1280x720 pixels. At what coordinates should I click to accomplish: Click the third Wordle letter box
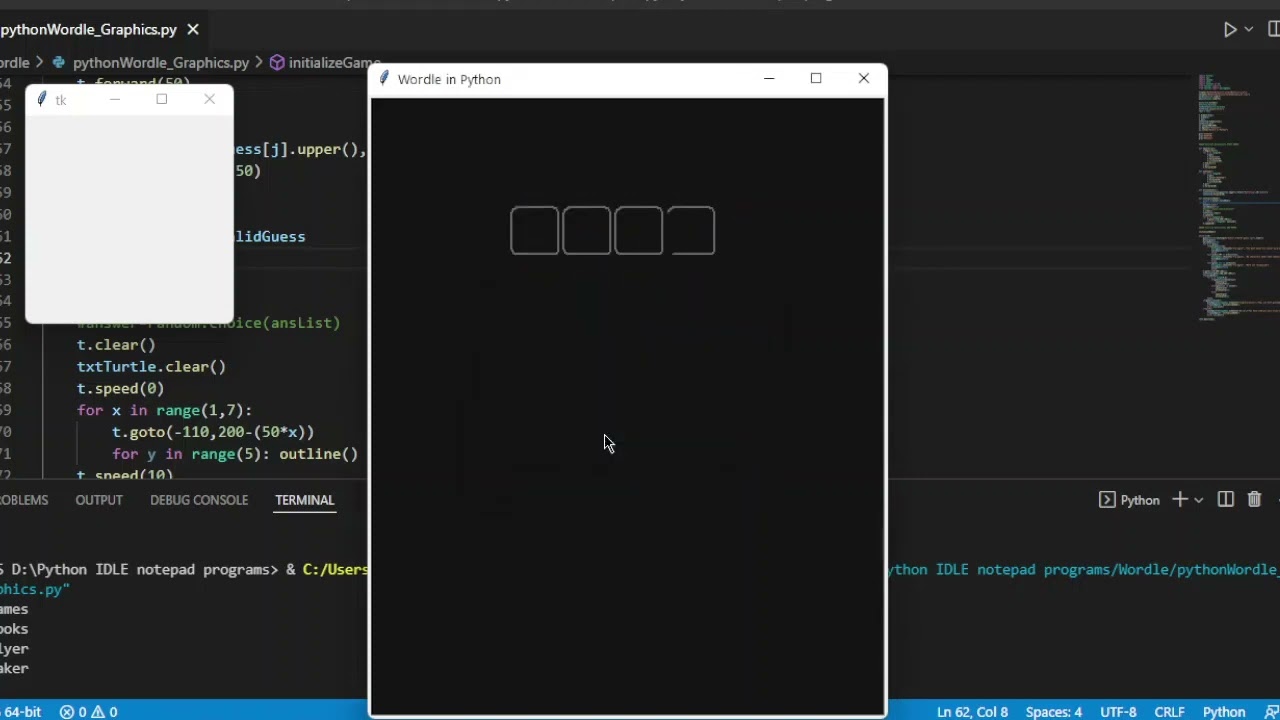coord(639,231)
